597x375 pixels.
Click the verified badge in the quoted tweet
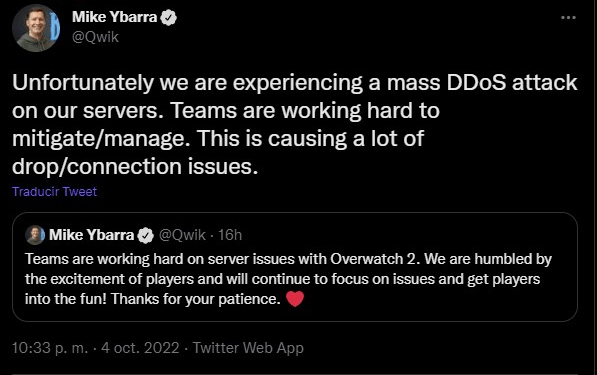tap(145, 235)
